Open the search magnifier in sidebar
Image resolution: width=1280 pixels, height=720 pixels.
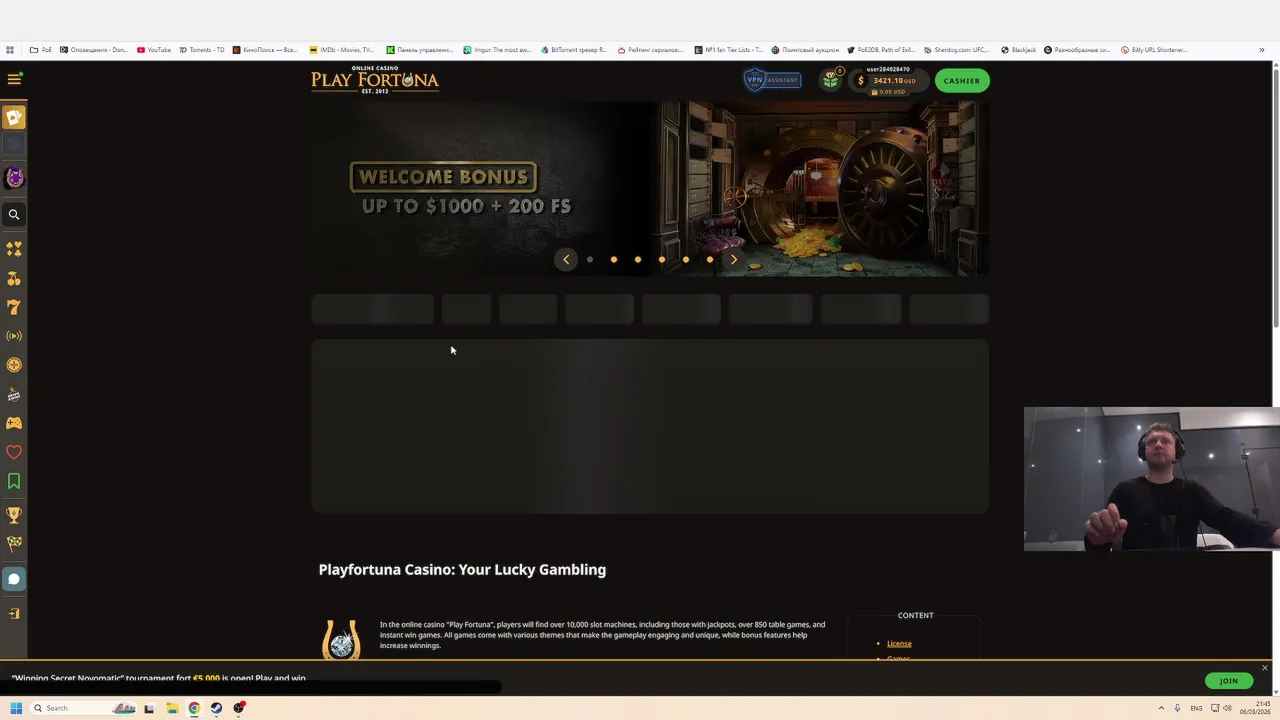coord(14,214)
